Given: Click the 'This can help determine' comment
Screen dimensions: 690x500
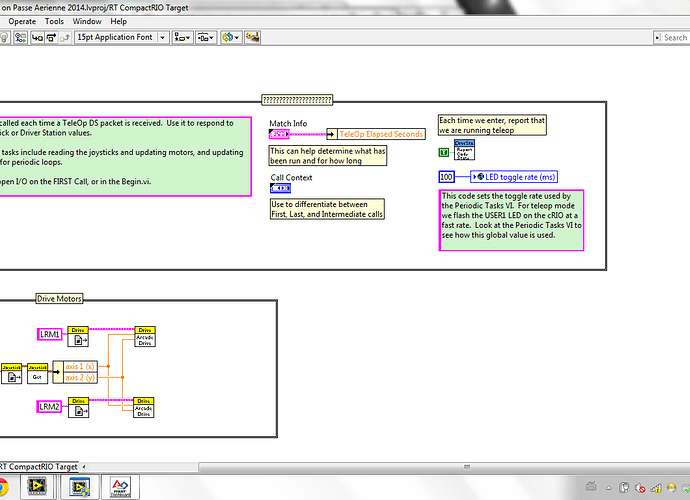Looking at the screenshot, I should [328, 156].
